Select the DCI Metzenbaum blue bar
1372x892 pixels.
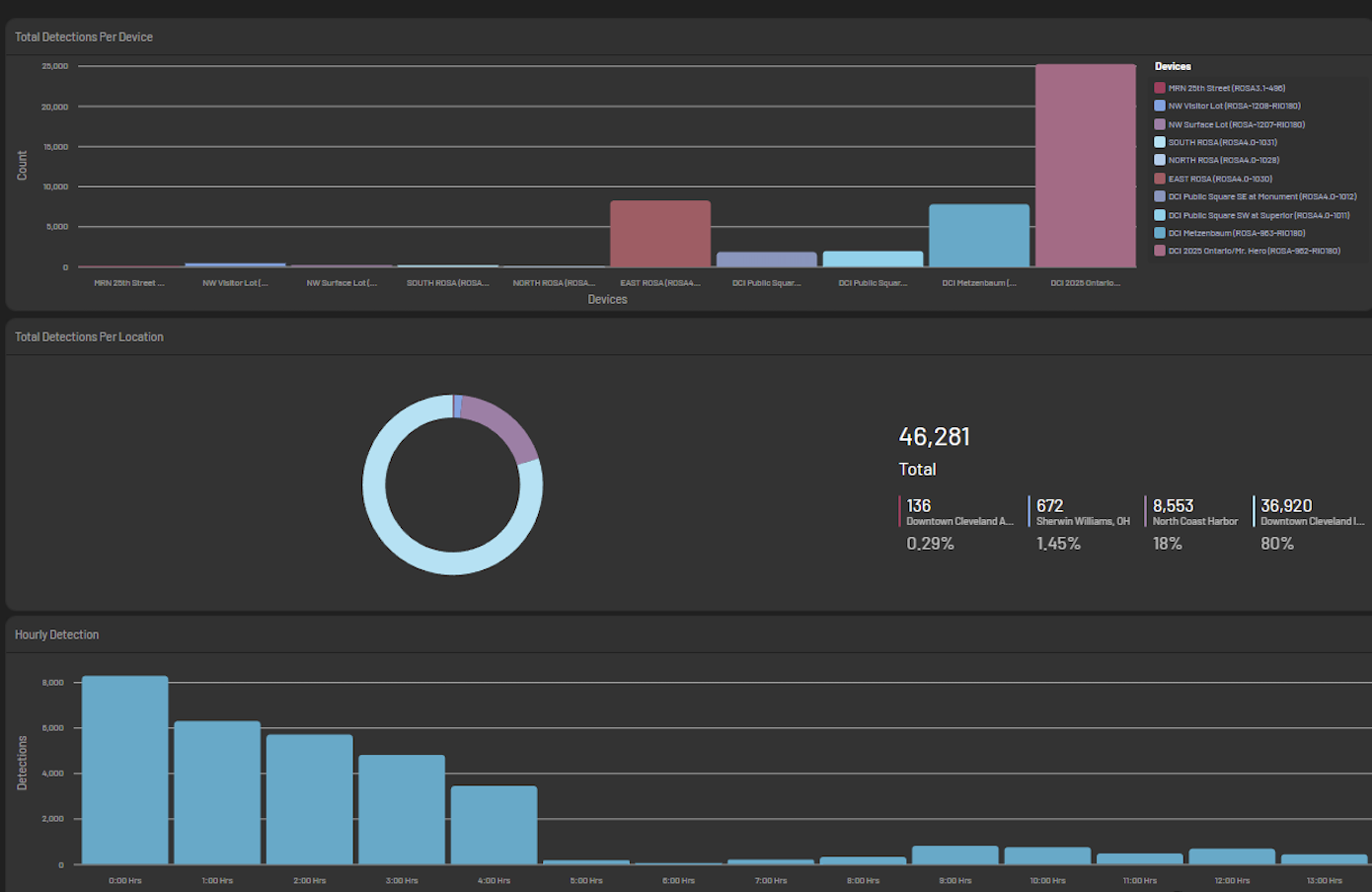coord(979,236)
